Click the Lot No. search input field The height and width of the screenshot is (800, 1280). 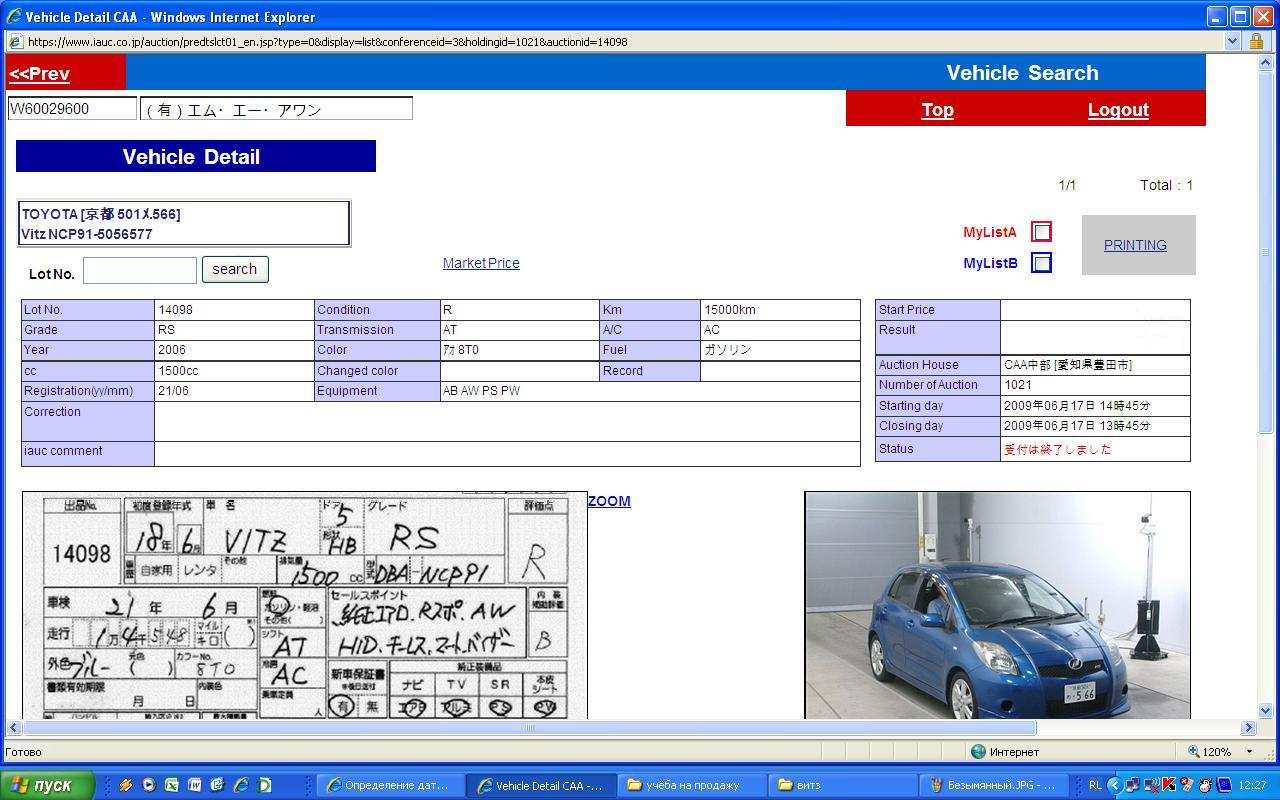point(140,270)
